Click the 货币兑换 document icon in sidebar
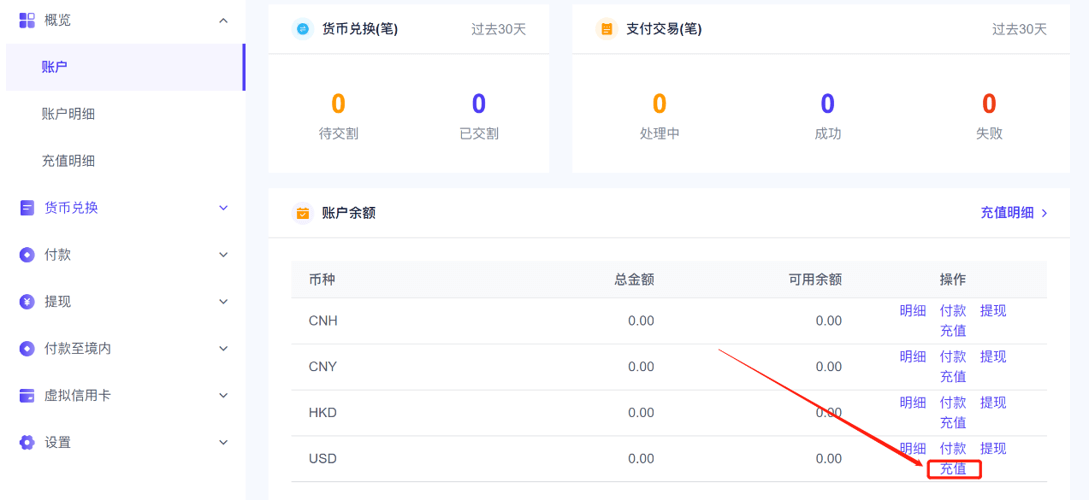The image size is (1090, 502). (26, 208)
